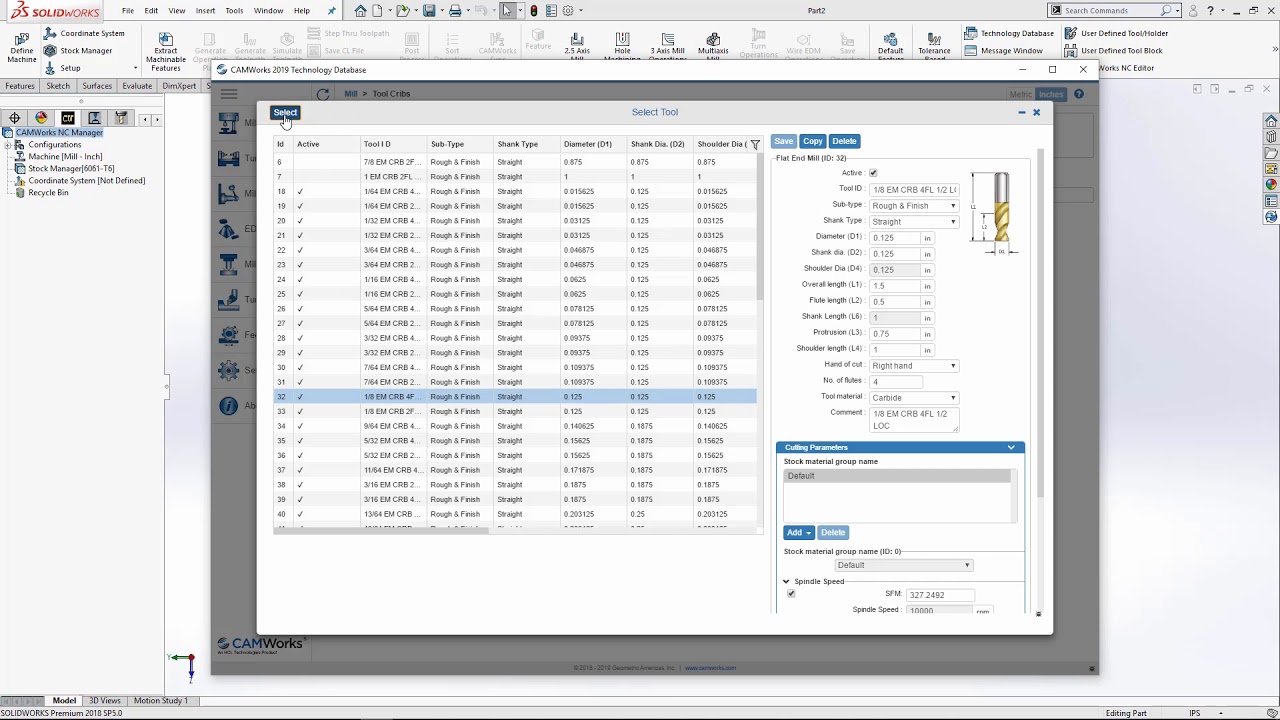This screenshot has width=1280, height=720.
Task: Open 2.5 Axis Mill Operations
Action: click(577, 46)
